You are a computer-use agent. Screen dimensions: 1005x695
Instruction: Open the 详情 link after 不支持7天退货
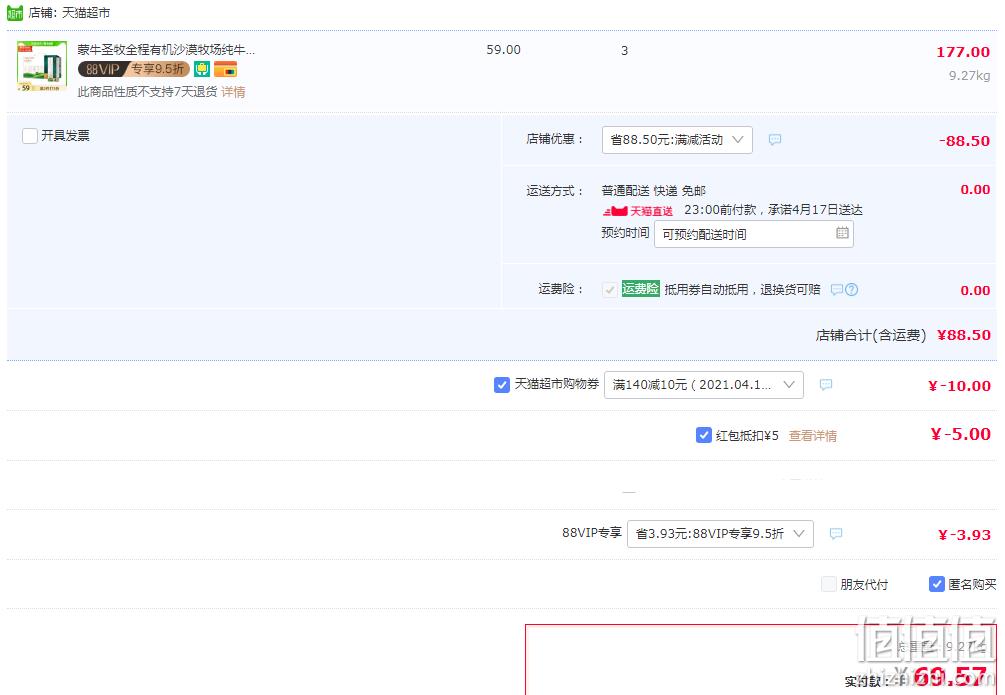point(233,92)
